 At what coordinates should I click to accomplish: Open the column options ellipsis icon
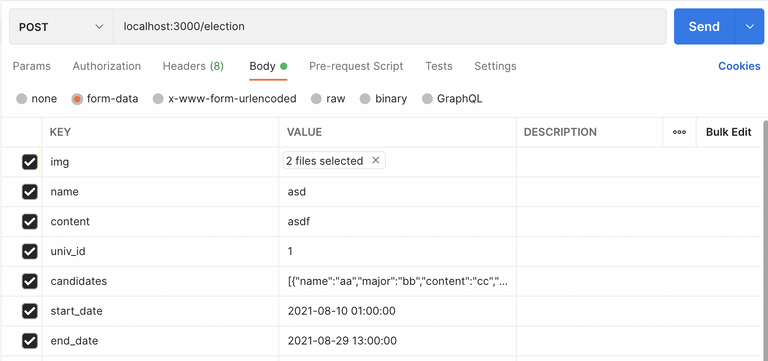tap(679, 132)
